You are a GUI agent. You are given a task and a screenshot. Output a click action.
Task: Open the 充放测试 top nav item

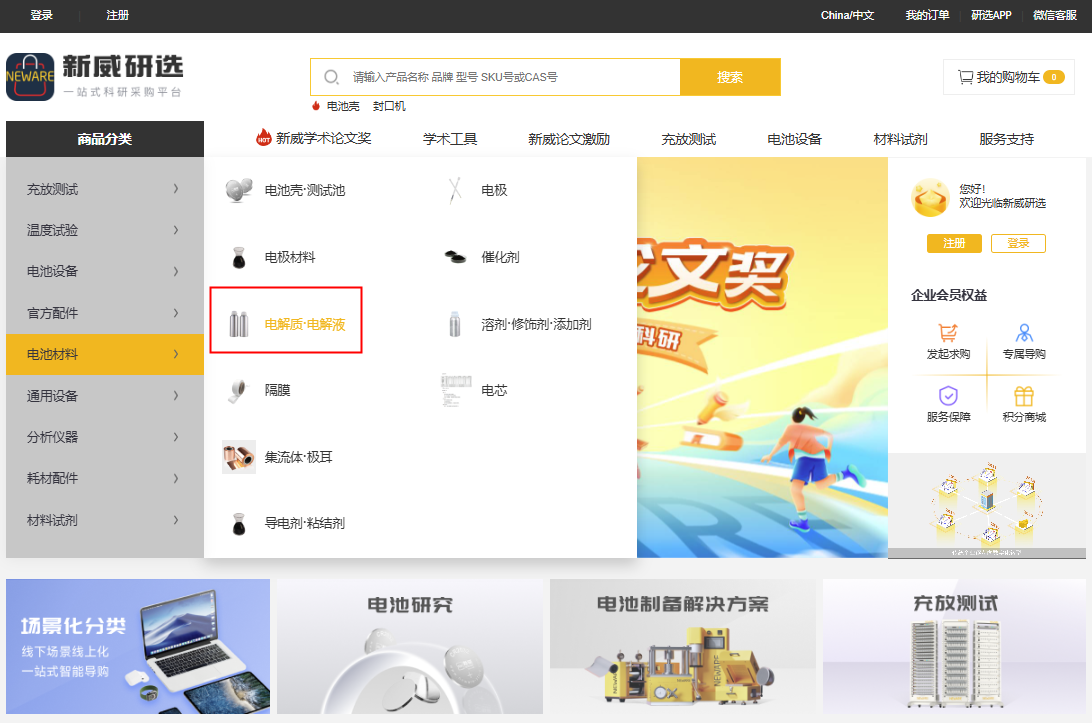click(689, 139)
